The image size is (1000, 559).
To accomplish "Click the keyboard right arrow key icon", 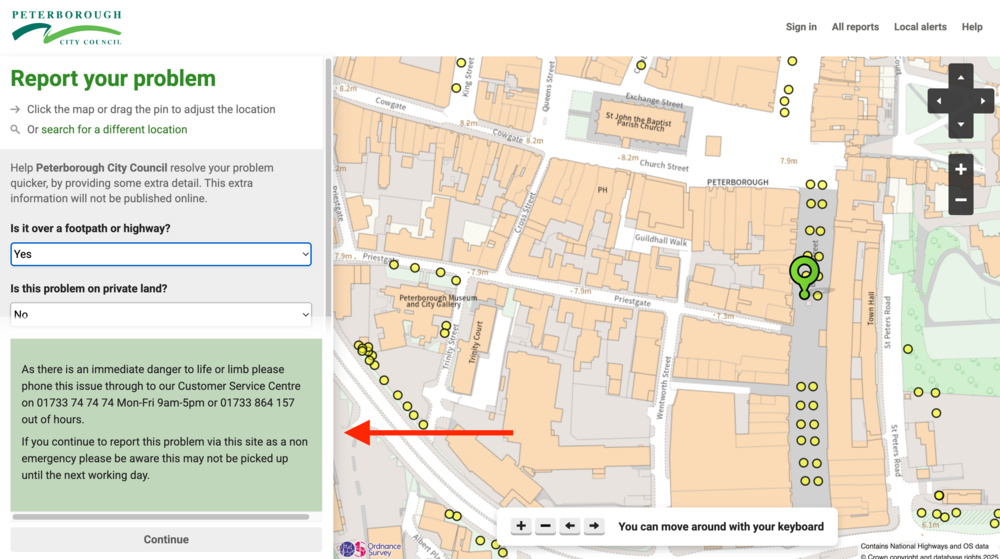I will pyautogui.click(x=594, y=526).
